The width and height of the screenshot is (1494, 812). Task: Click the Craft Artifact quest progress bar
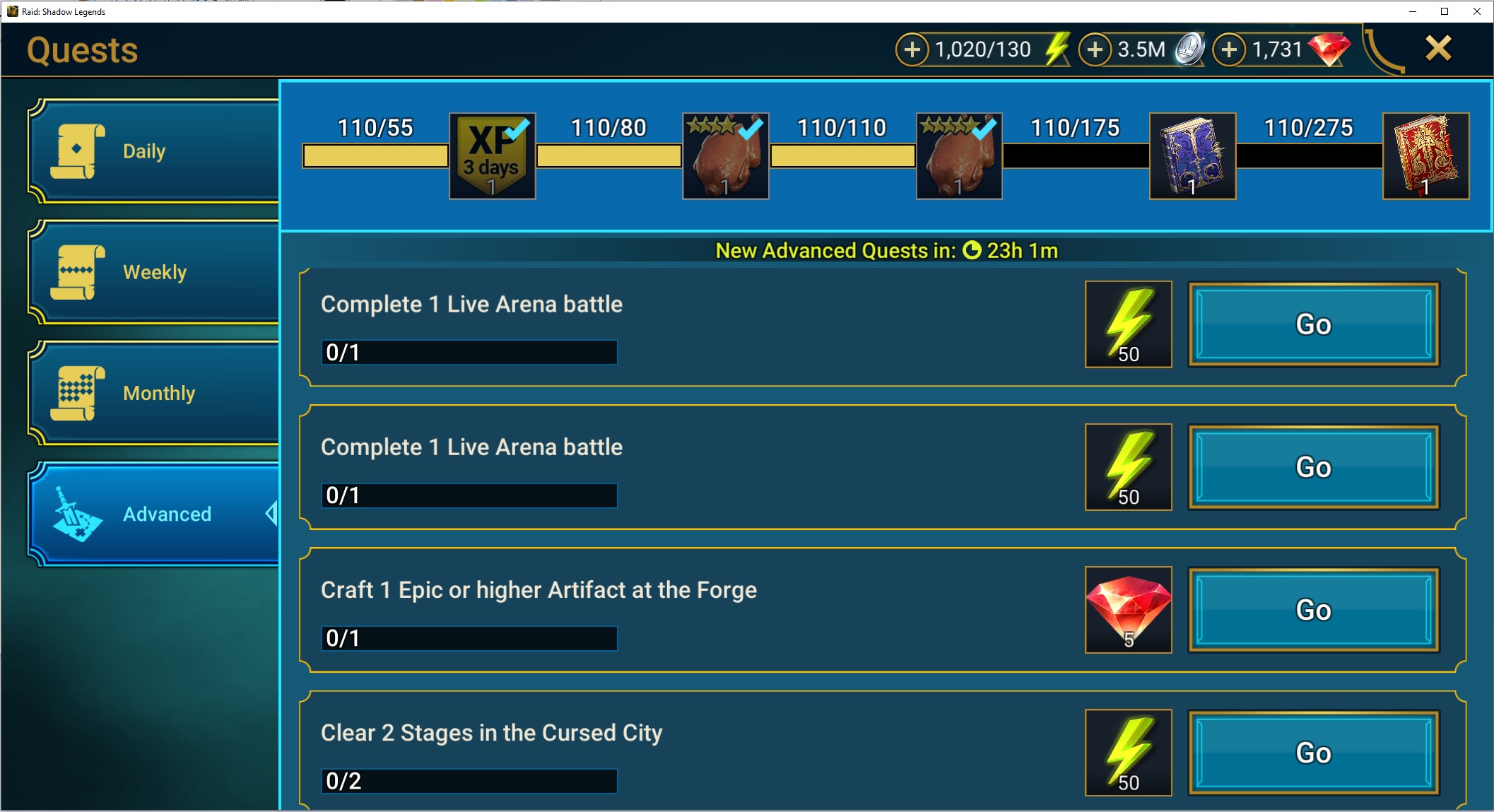tap(469, 638)
